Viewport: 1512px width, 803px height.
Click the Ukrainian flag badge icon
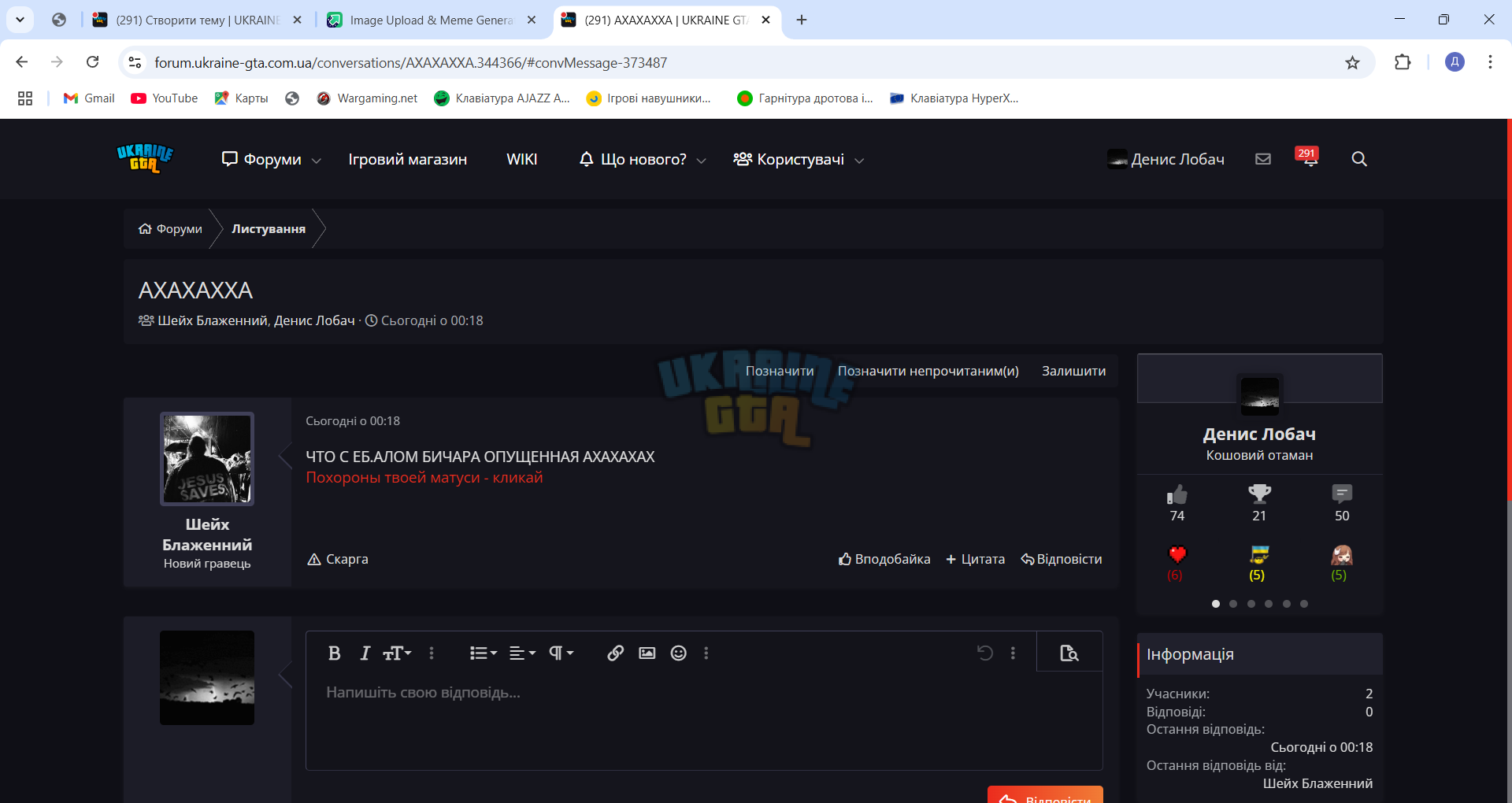pyautogui.click(x=1260, y=555)
